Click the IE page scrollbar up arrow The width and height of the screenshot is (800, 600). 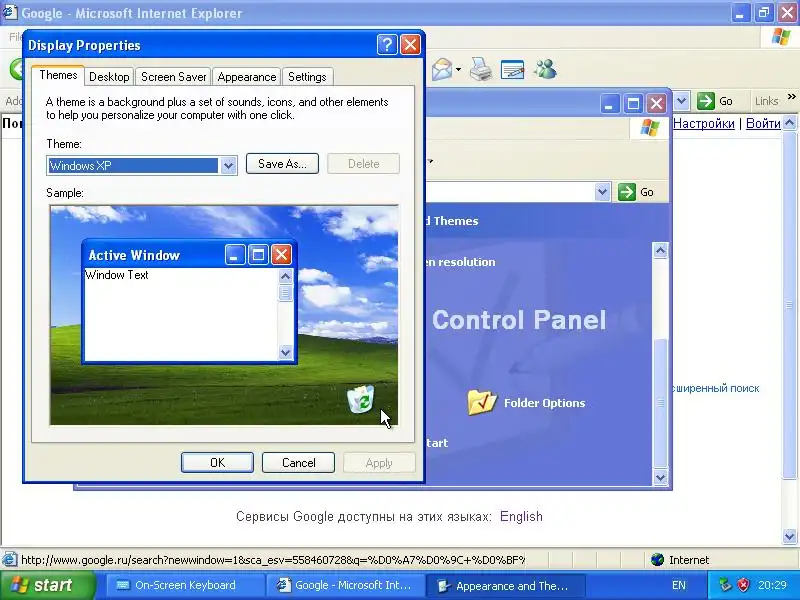[x=789, y=123]
